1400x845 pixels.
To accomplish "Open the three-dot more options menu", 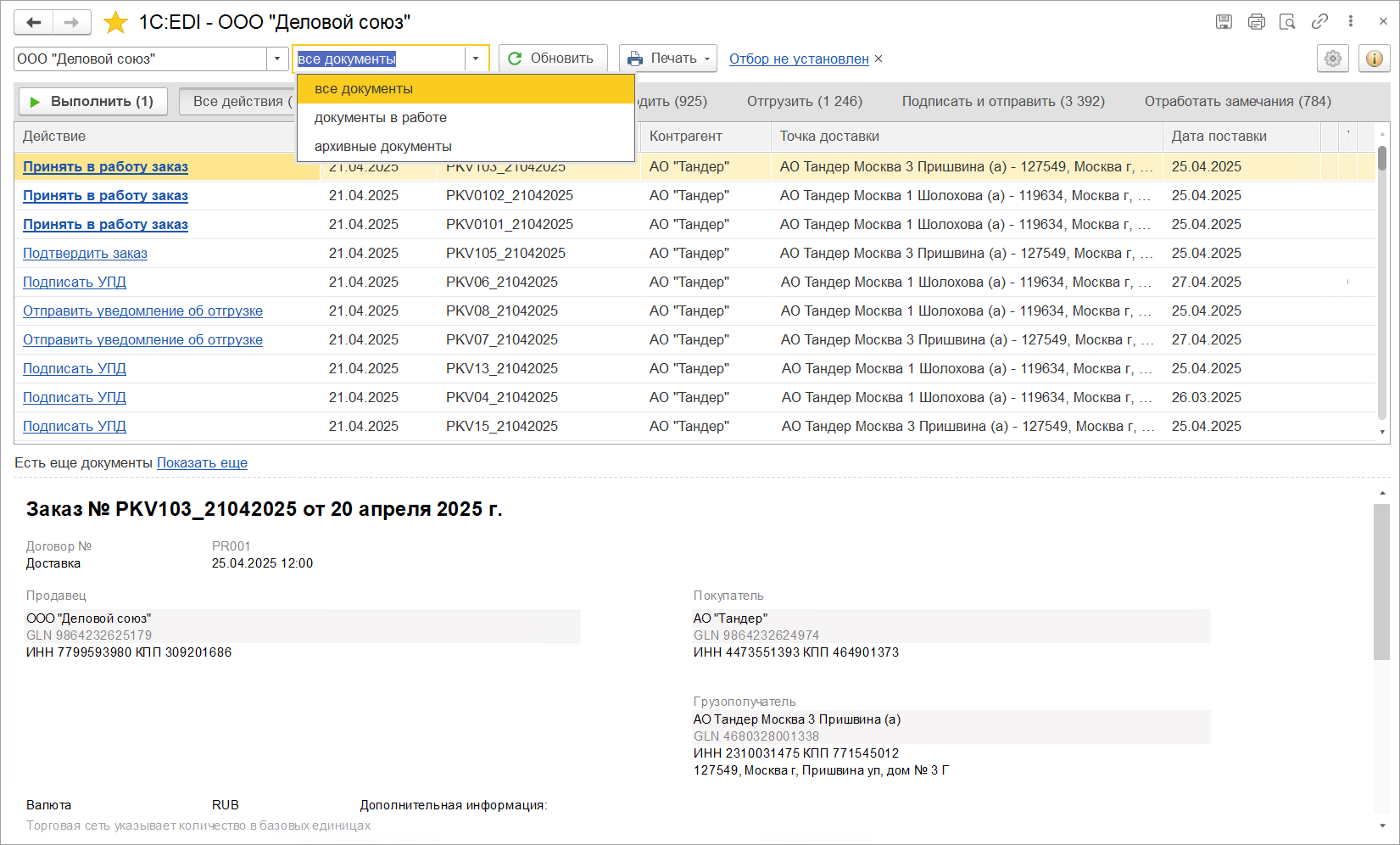I will click(1351, 22).
